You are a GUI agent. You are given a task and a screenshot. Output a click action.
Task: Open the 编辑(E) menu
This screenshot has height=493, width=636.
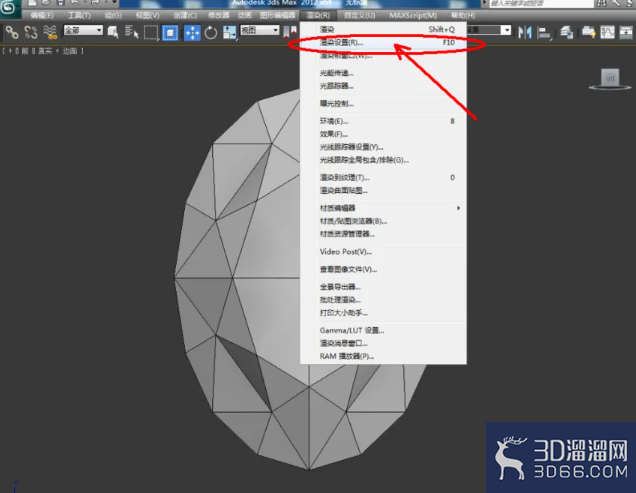(x=42, y=15)
